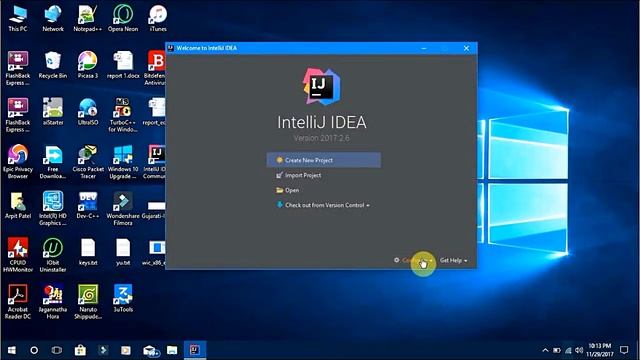
Task: Select the CPUID HWMonitor shortcut
Action: [18, 255]
